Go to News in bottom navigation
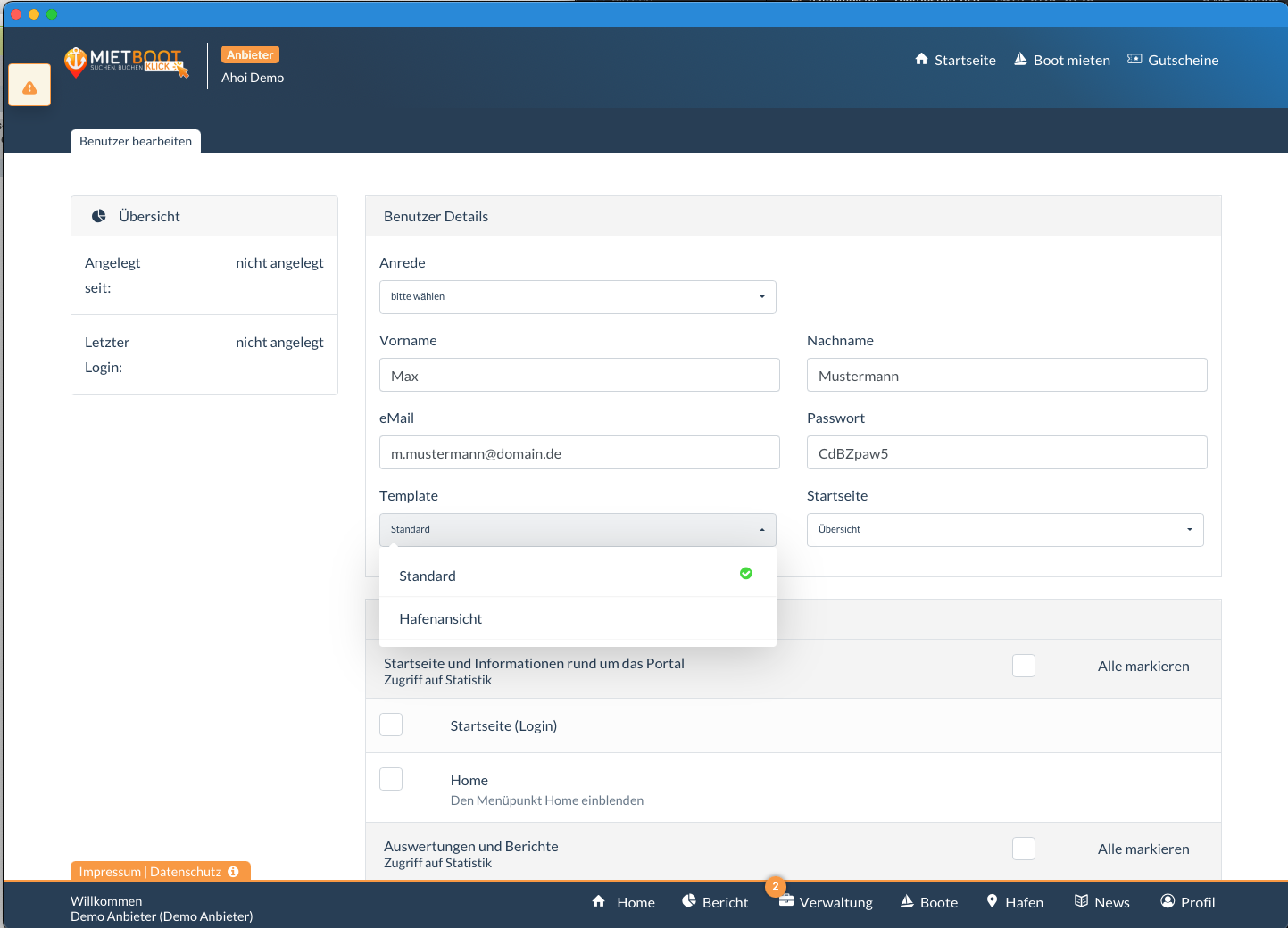This screenshot has width=1288, height=928. tap(1101, 902)
